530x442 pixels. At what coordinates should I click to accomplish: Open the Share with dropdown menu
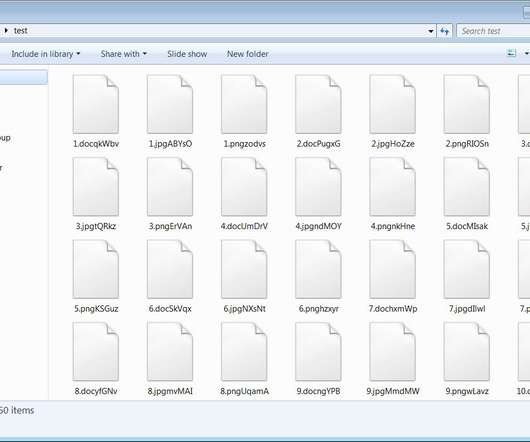point(123,54)
